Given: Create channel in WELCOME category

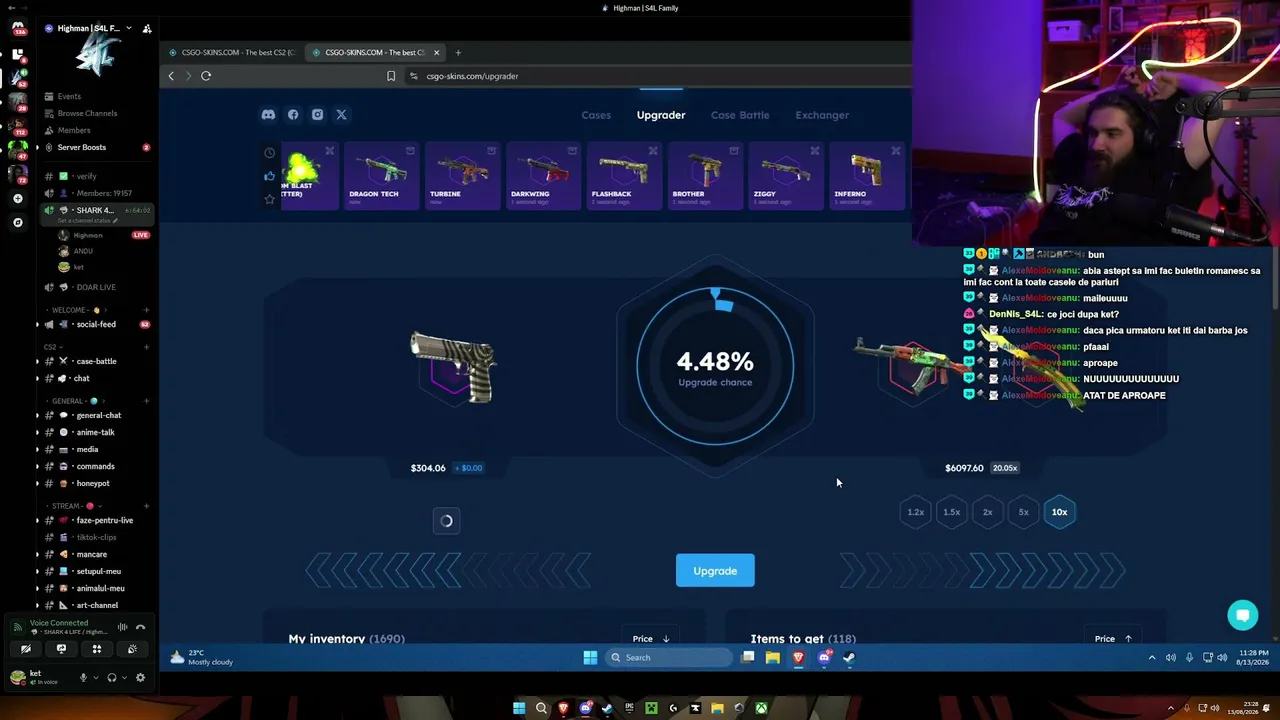Looking at the screenshot, I should [x=146, y=310].
